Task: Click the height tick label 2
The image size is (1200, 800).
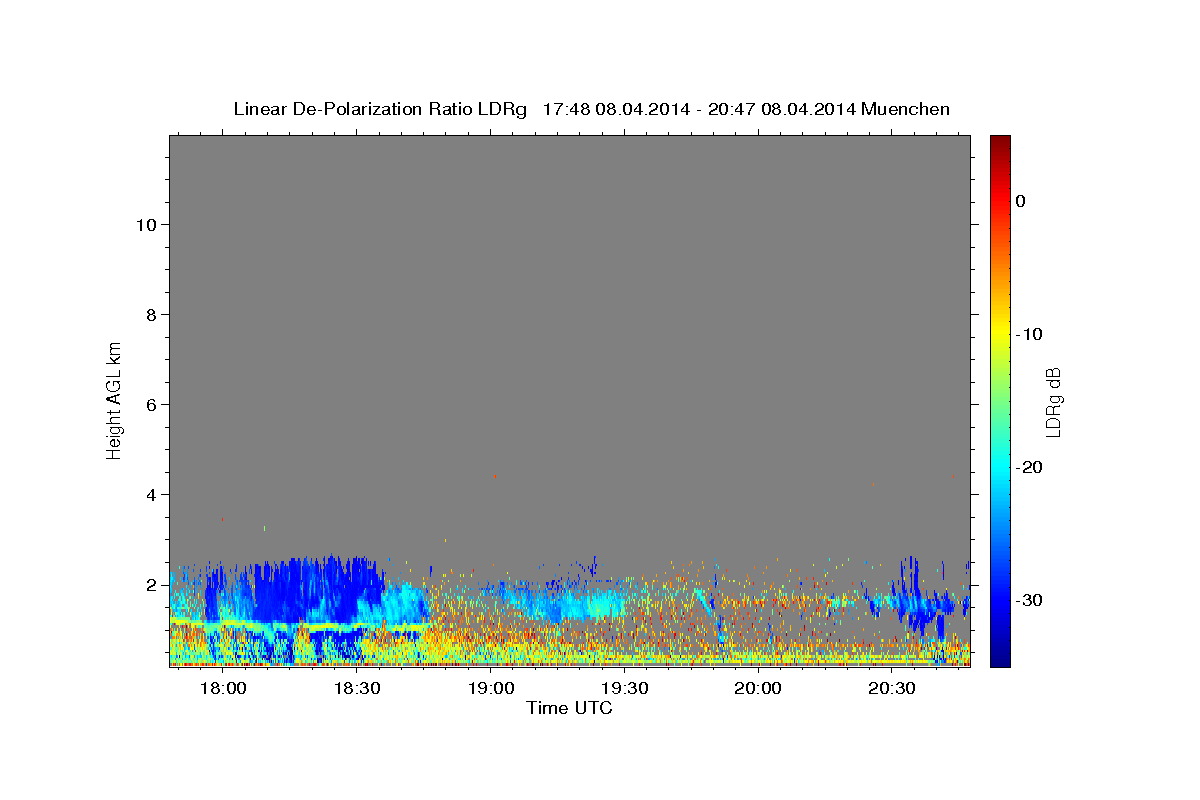Action: pyautogui.click(x=151, y=585)
